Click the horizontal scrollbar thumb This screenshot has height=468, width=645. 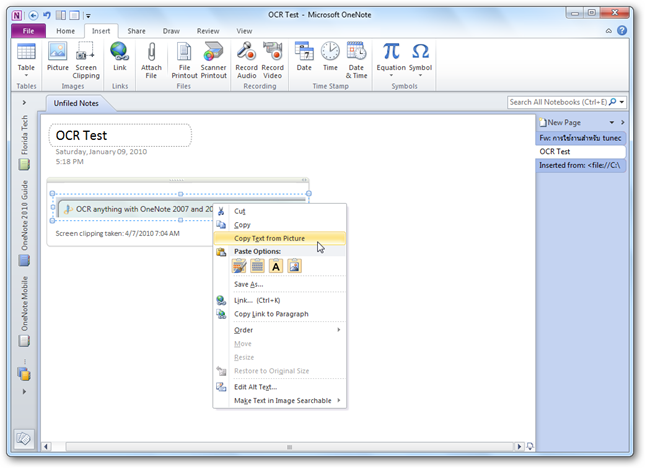[290, 447]
